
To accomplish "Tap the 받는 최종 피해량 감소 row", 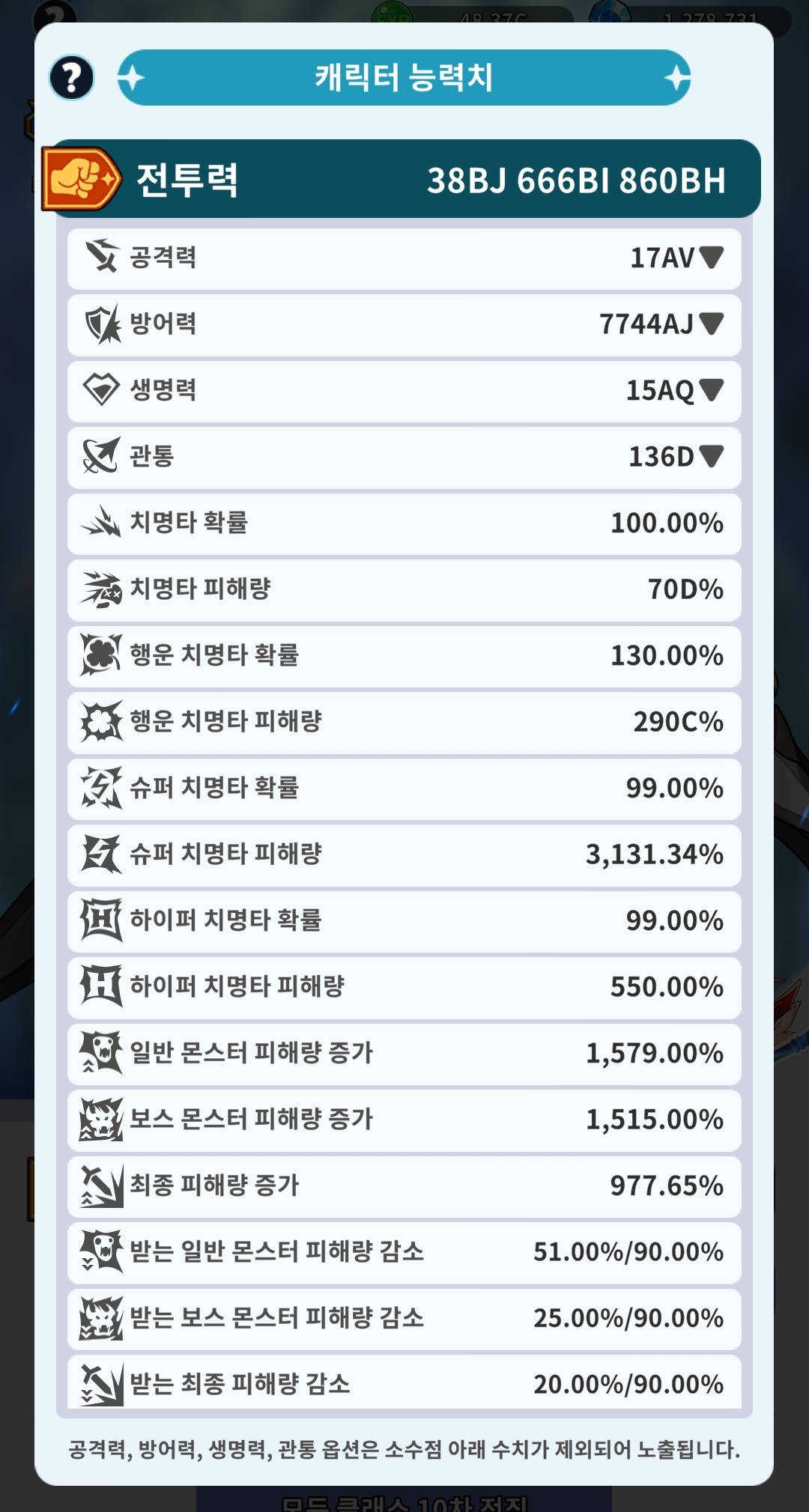I will point(404,1382).
